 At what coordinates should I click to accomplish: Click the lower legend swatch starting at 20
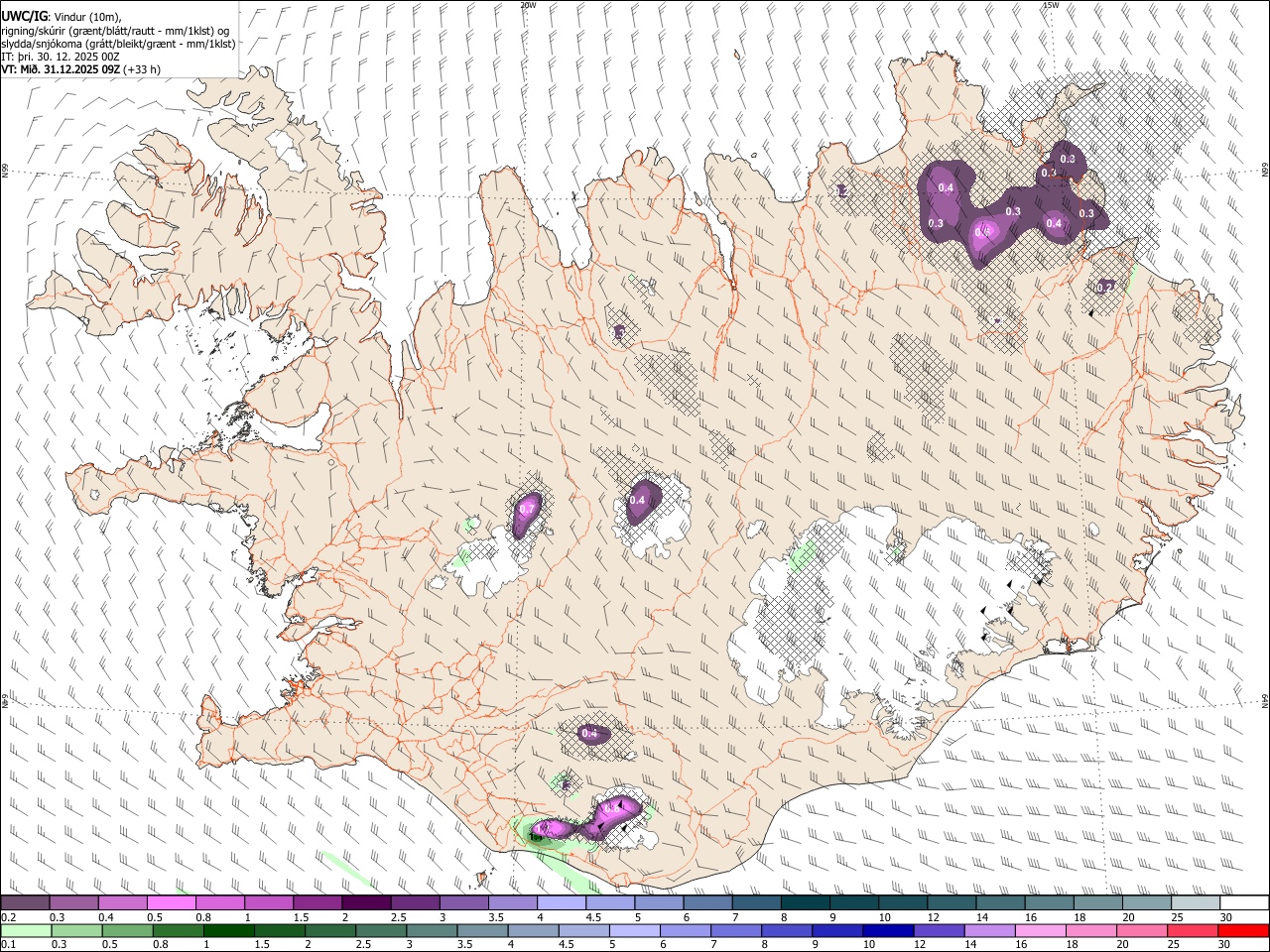(x=1143, y=931)
